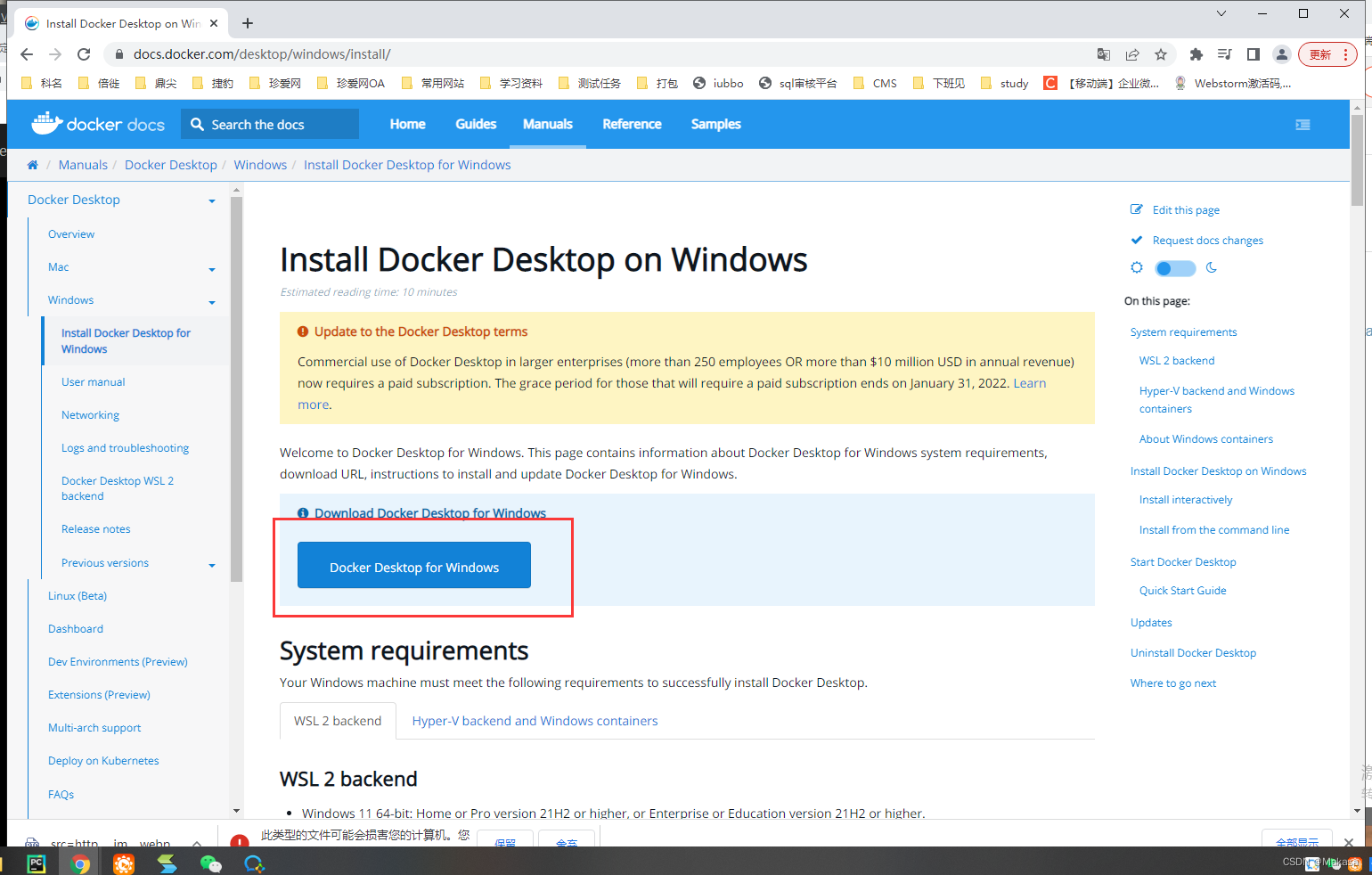Click the breadcrumb home icon

click(33, 165)
